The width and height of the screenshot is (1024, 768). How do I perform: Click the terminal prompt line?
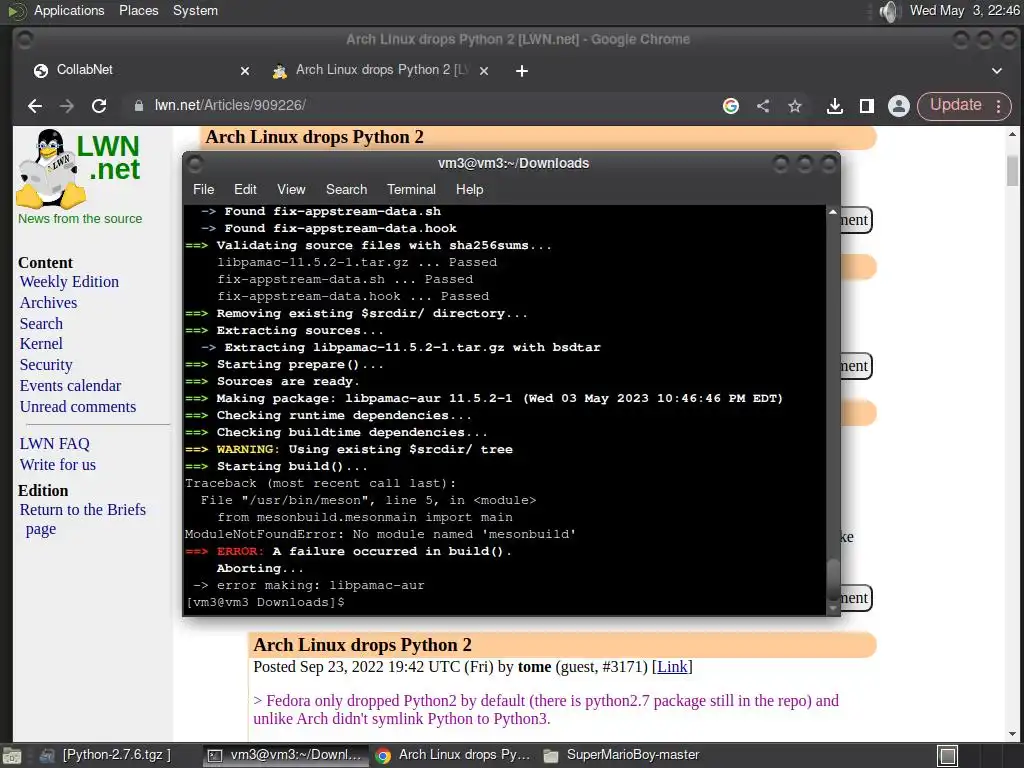[265, 603]
